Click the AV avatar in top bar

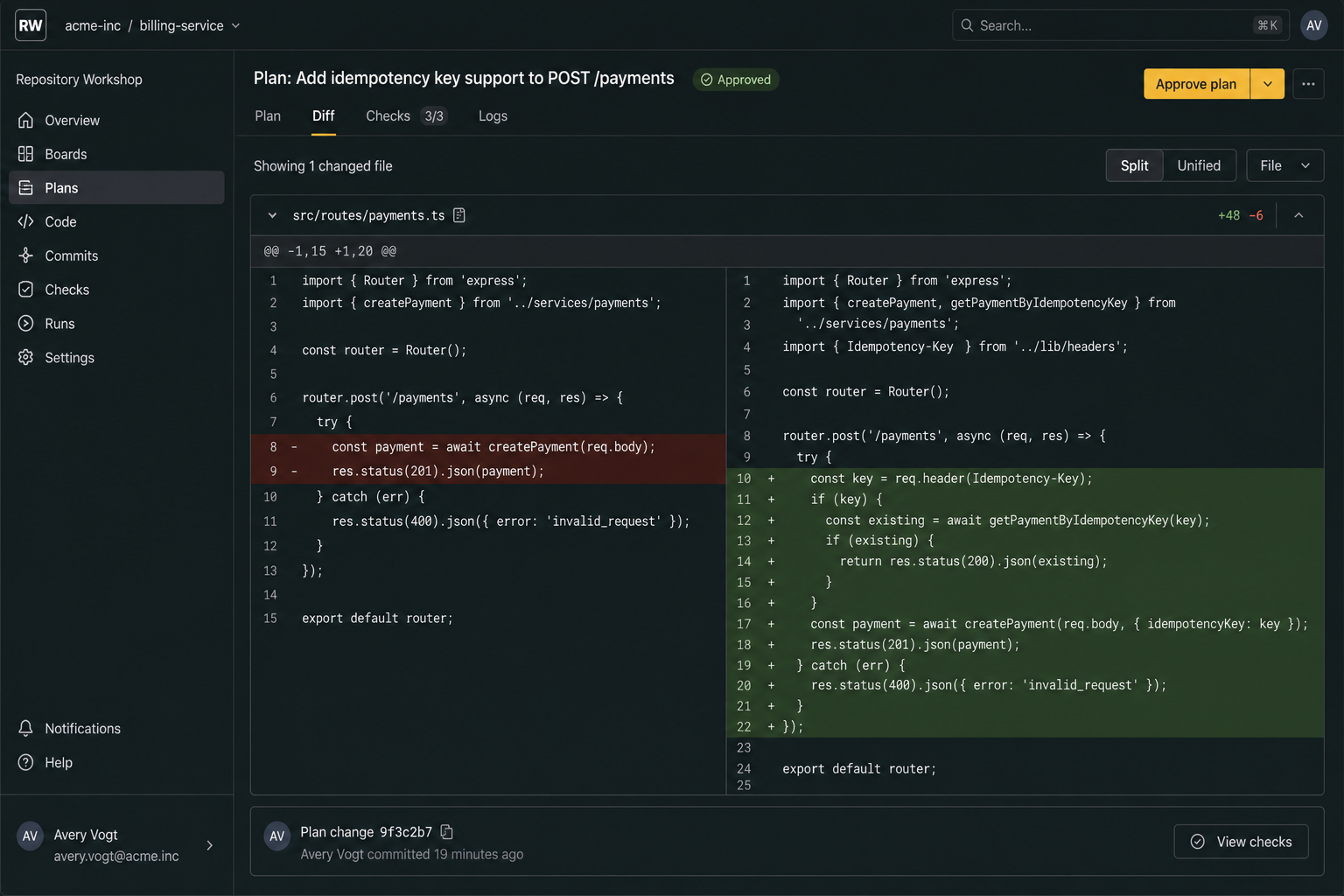click(x=1313, y=25)
